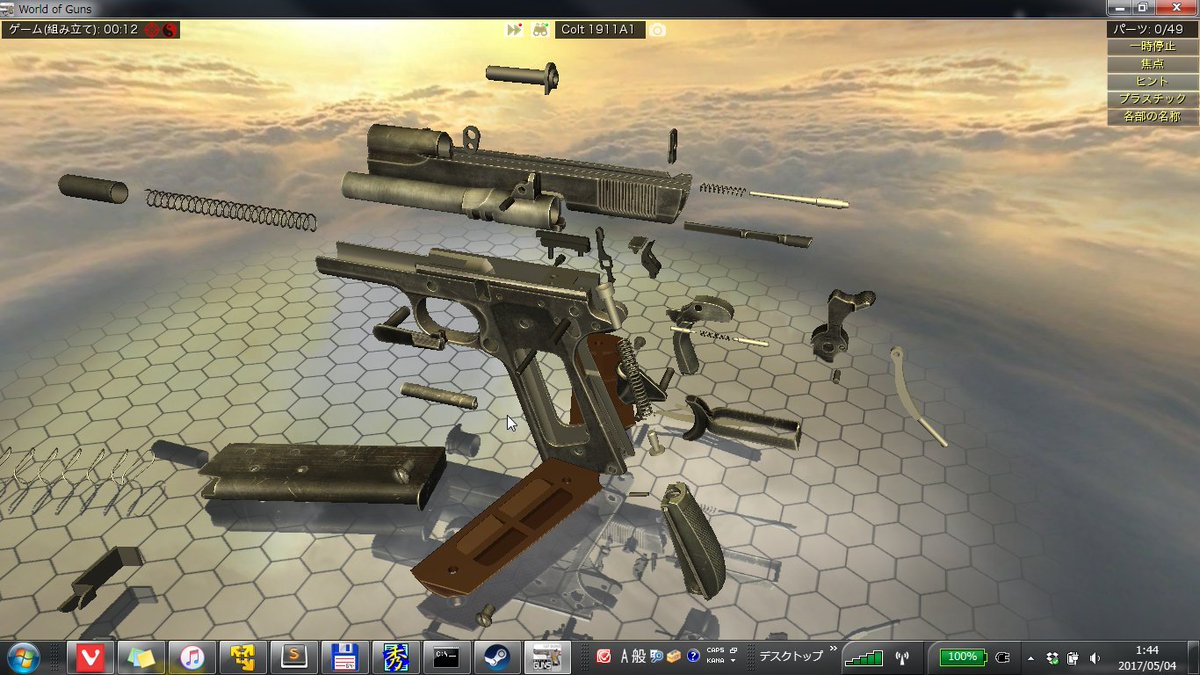Select the recoil spring plug cylinder at left
Screen dimensions: 1200x675
tap(92, 188)
